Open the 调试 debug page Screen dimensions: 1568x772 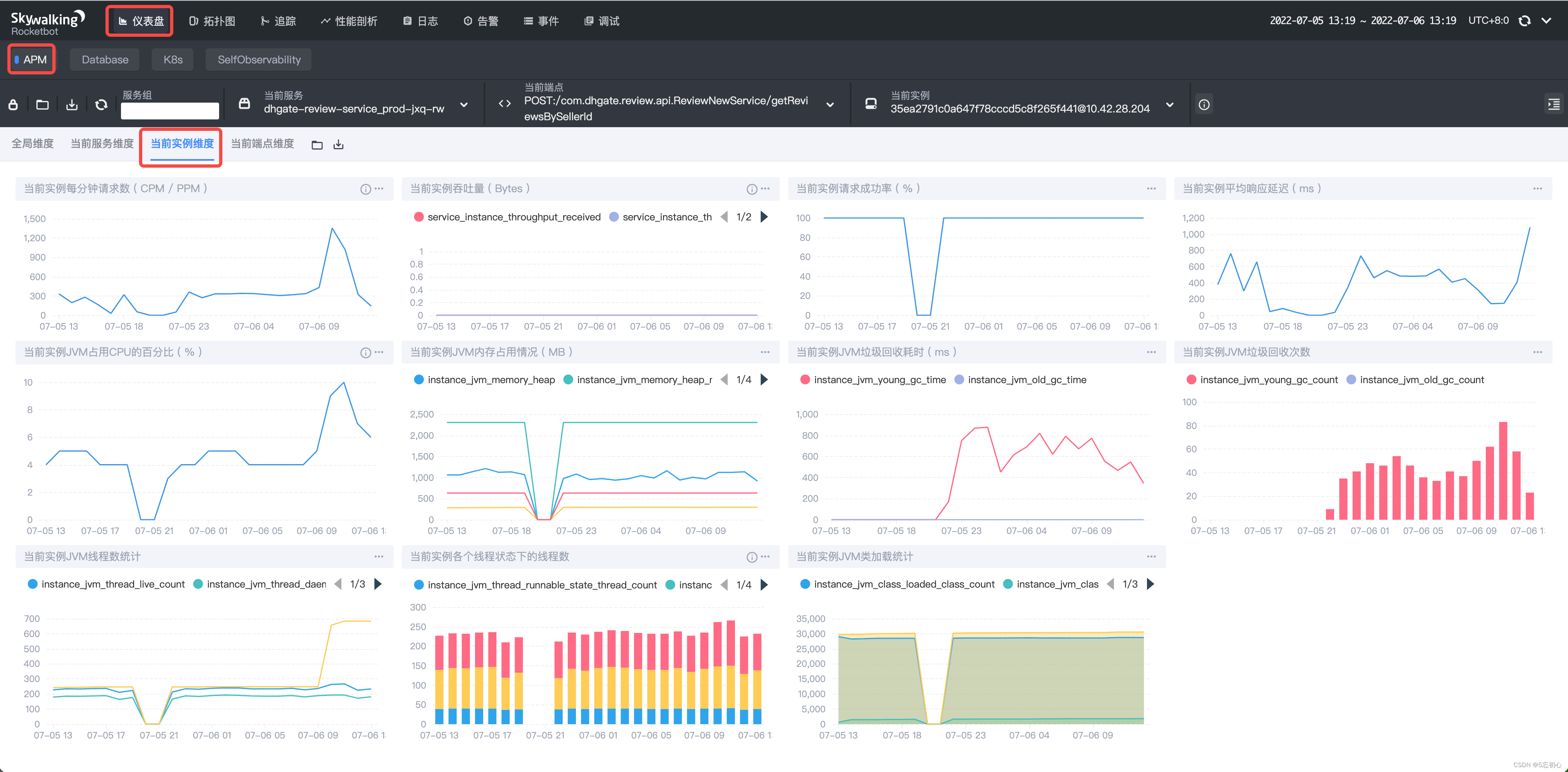pos(601,21)
